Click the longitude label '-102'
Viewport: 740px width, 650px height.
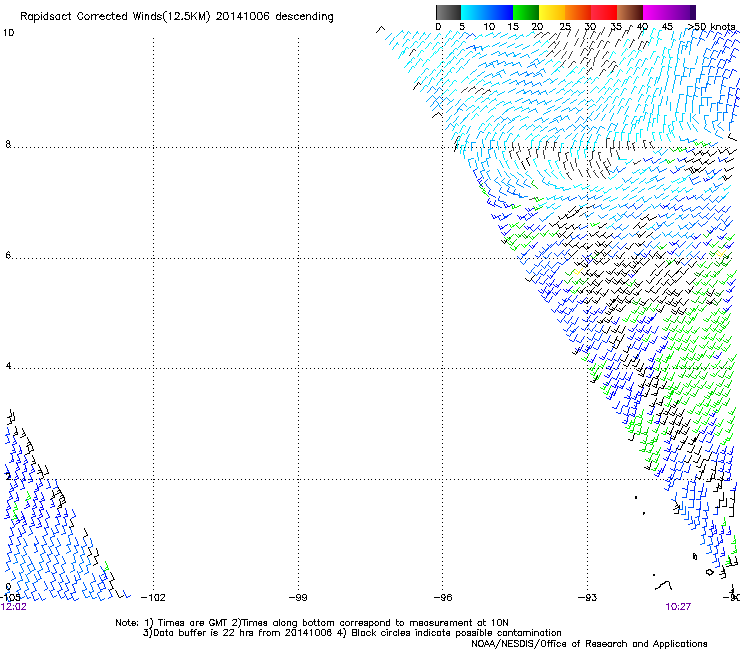pyautogui.click(x=153, y=598)
